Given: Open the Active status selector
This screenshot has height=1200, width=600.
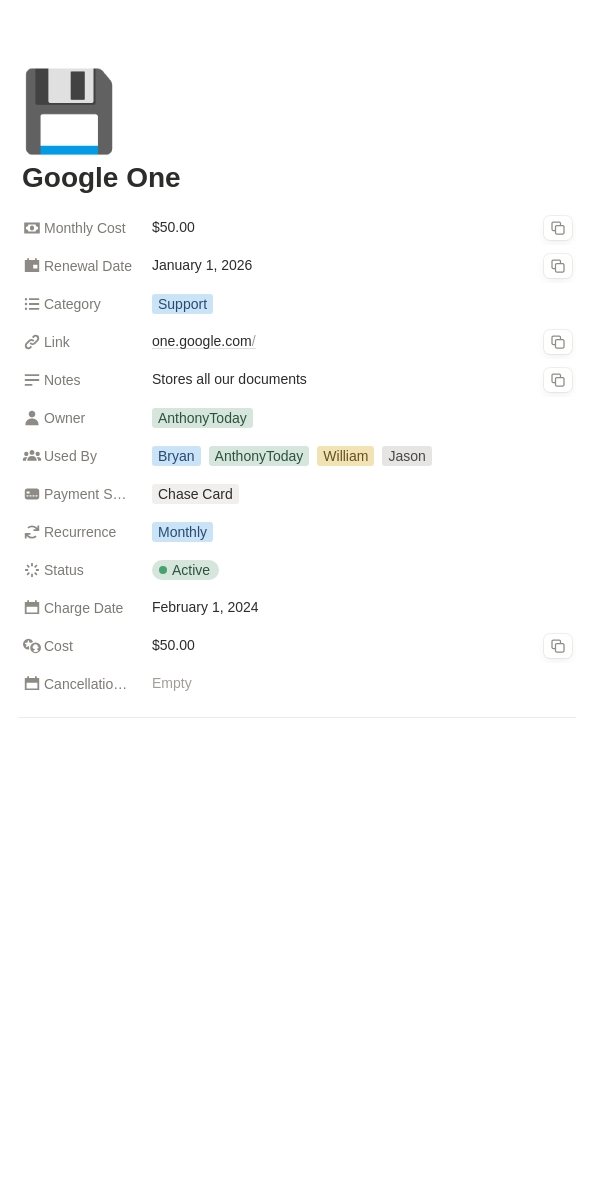Looking at the screenshot, I should [185, 570].
